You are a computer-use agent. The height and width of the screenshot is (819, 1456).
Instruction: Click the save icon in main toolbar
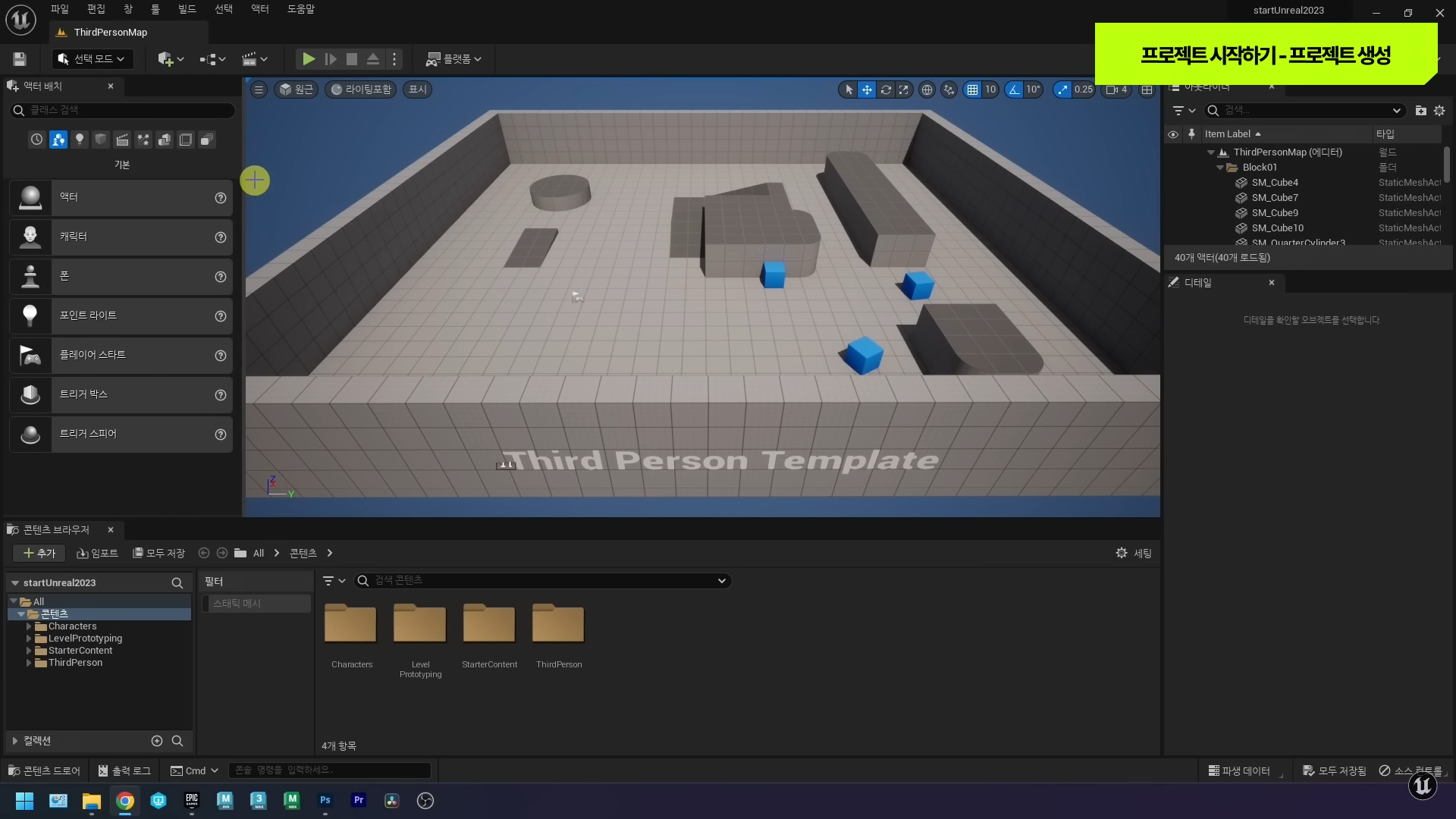click(20, 58)
